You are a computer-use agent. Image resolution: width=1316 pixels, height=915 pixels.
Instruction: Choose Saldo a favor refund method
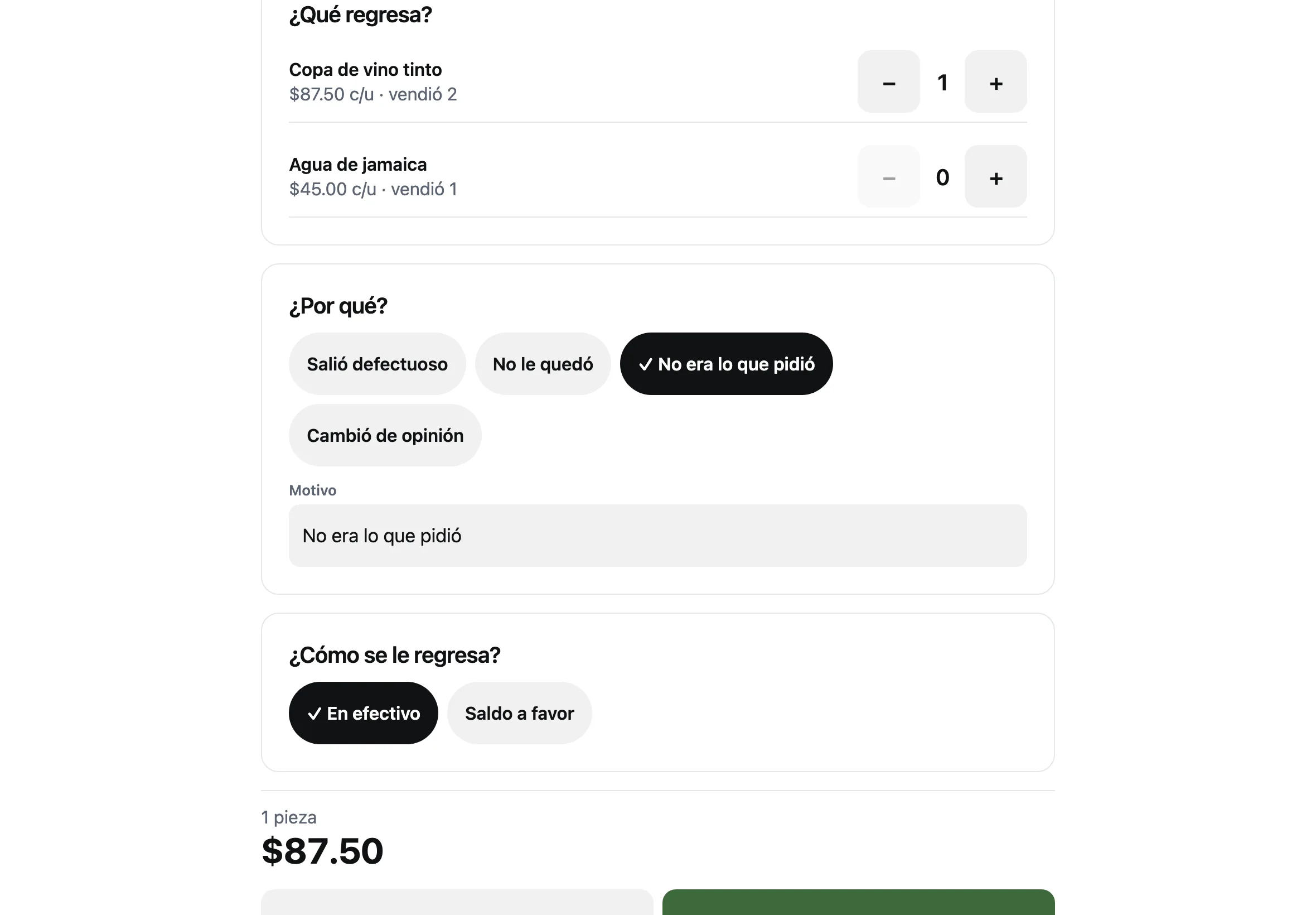(x=519, y=713)
